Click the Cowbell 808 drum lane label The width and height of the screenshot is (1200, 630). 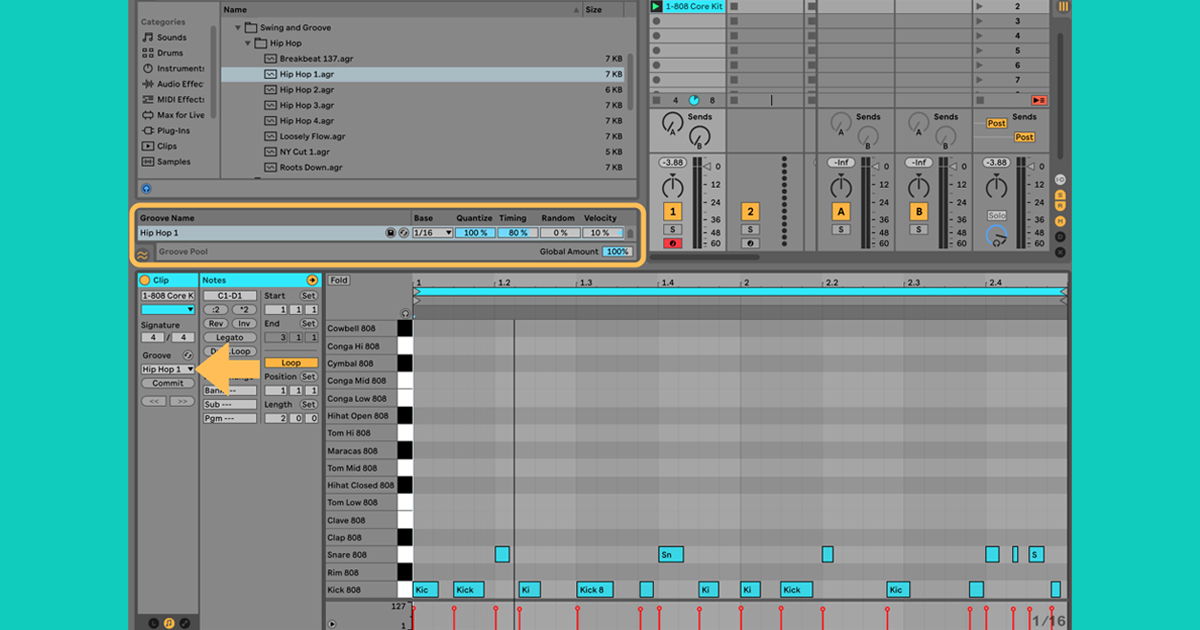[351, 329]
